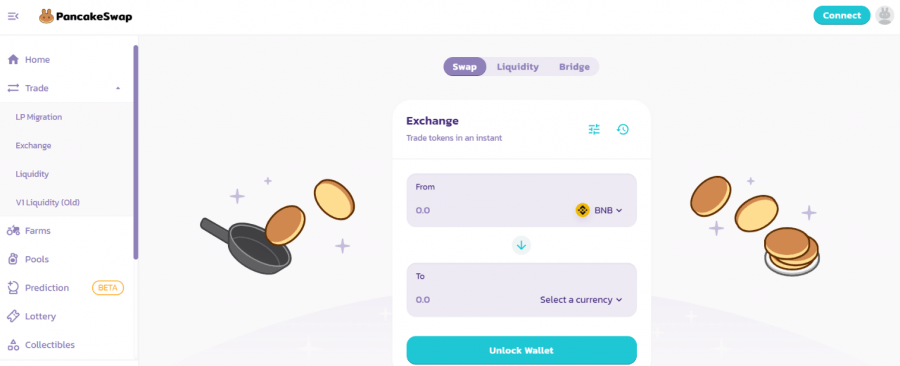Open Farms from the tractor icon
The image size is (900, 366).
pos(13,231)
